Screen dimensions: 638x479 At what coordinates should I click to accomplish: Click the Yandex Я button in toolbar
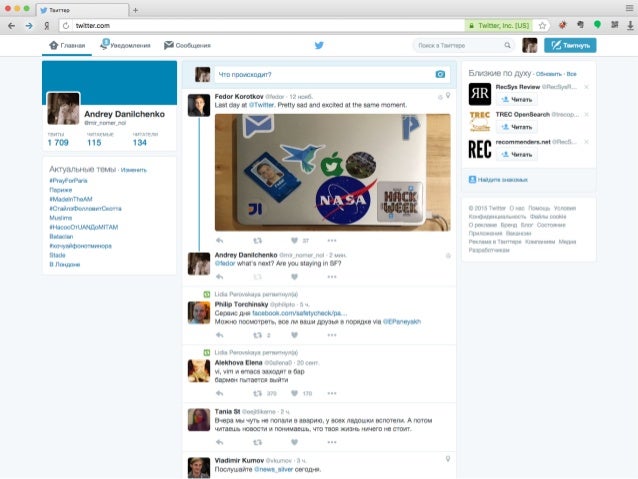pos(47,26)
